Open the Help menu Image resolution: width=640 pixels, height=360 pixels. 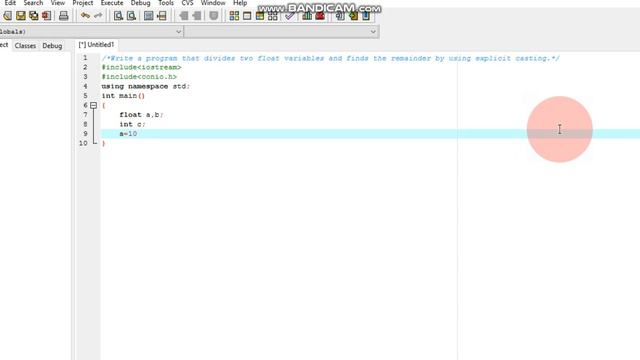pyautogui.click(x=240, y=3)
